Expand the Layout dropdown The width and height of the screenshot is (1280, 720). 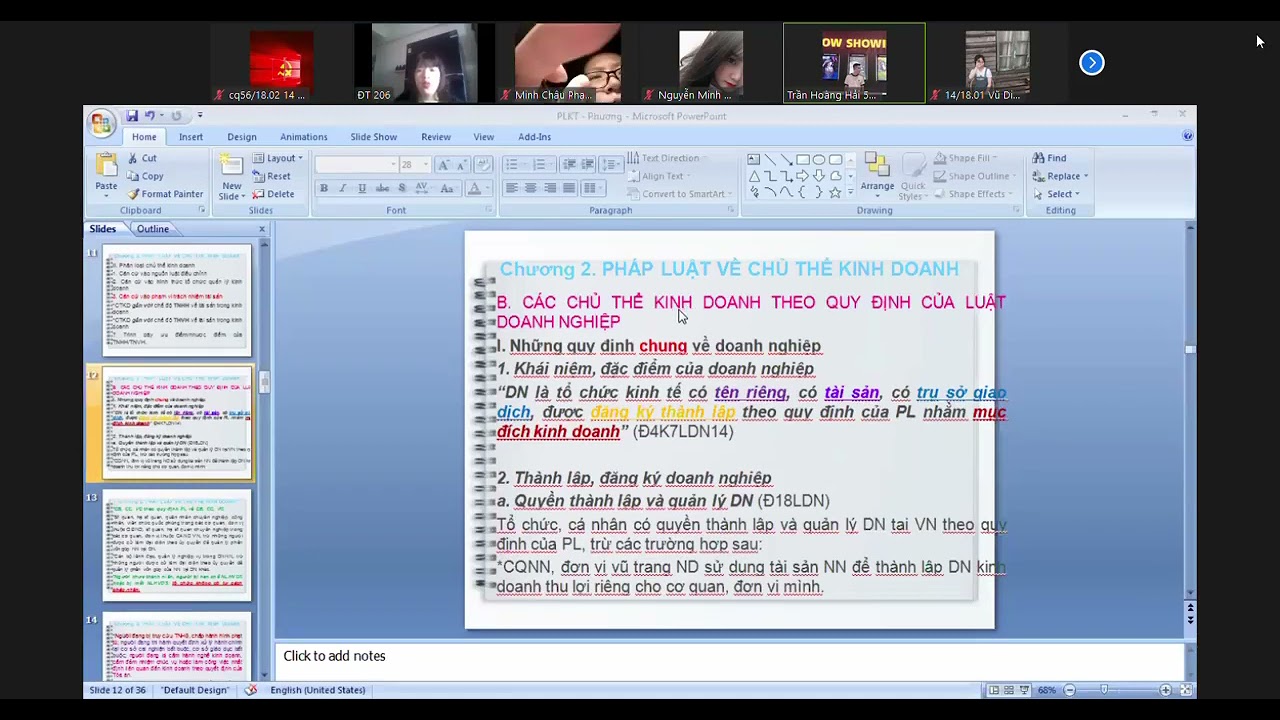278,158
